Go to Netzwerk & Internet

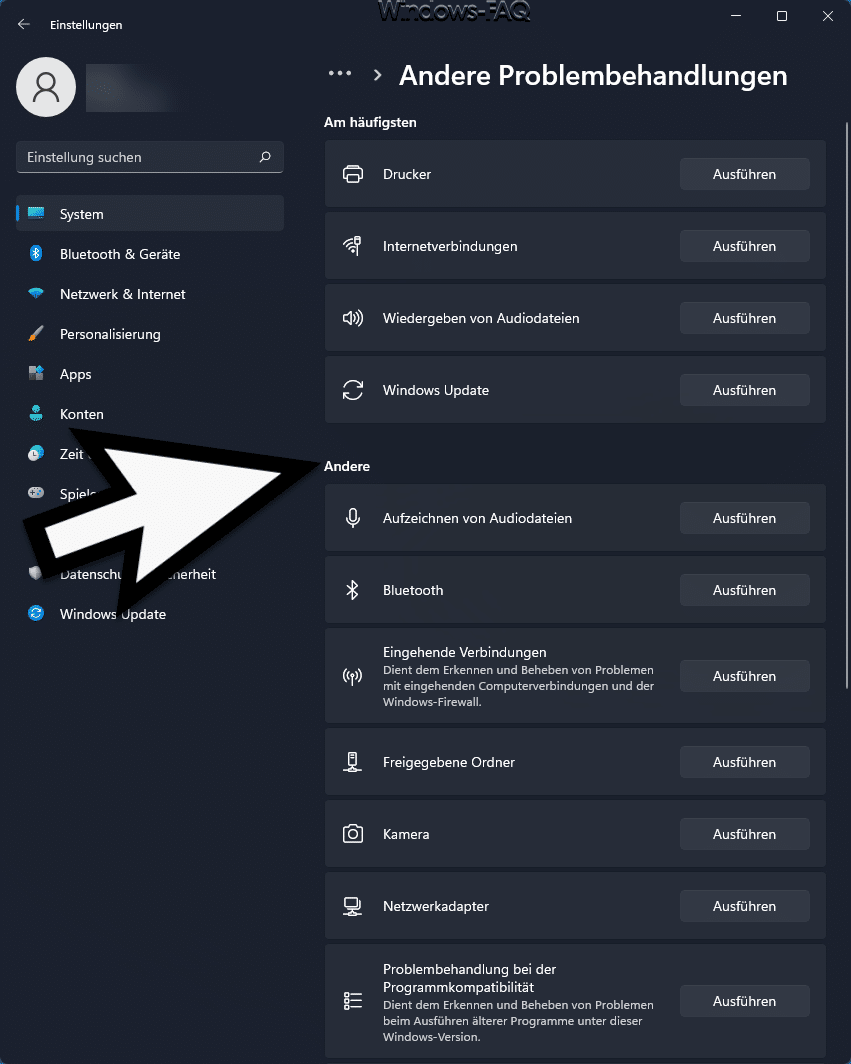tap(149, 294)
